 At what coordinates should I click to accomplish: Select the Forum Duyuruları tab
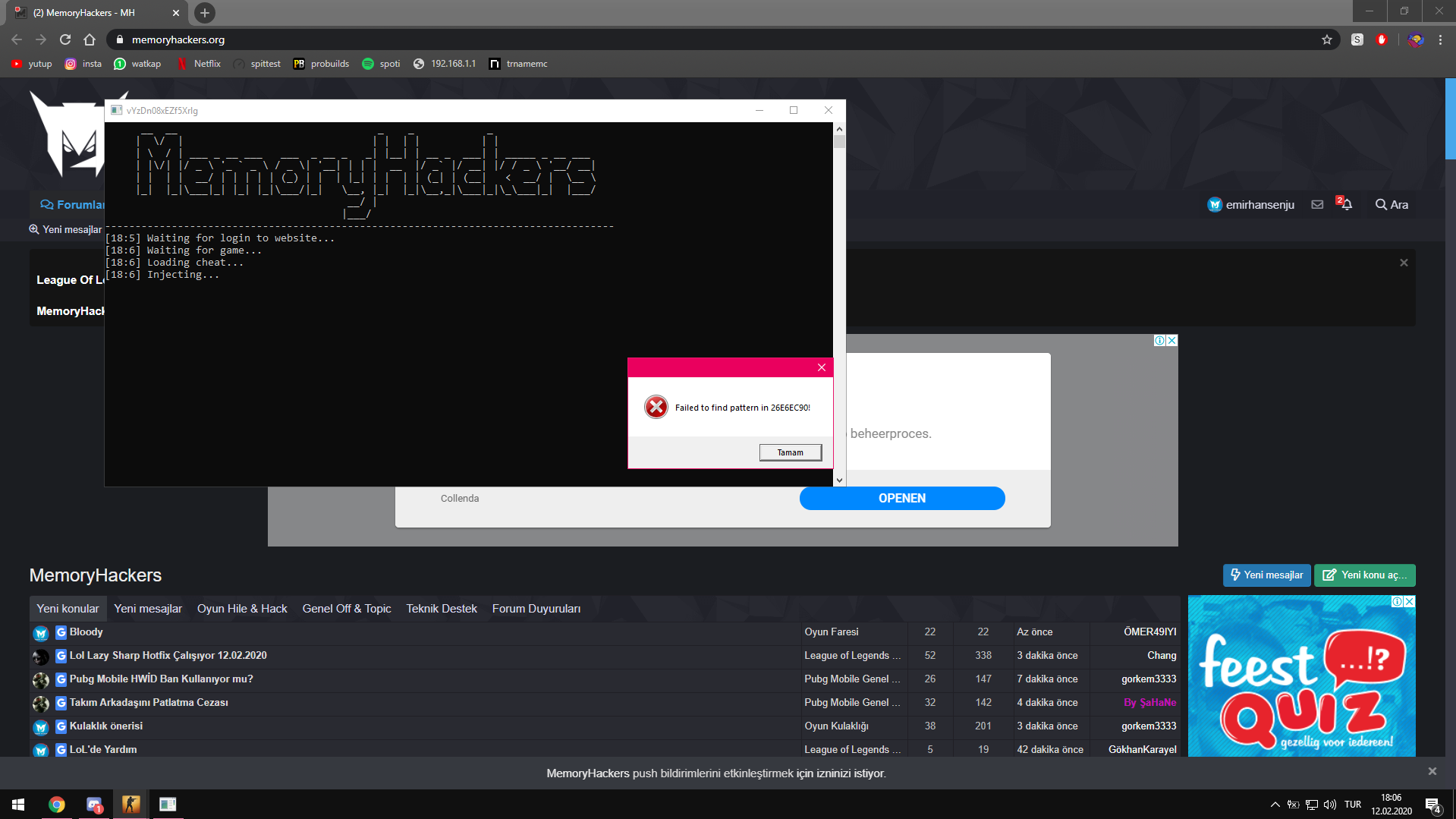click(x=536, y=609)
